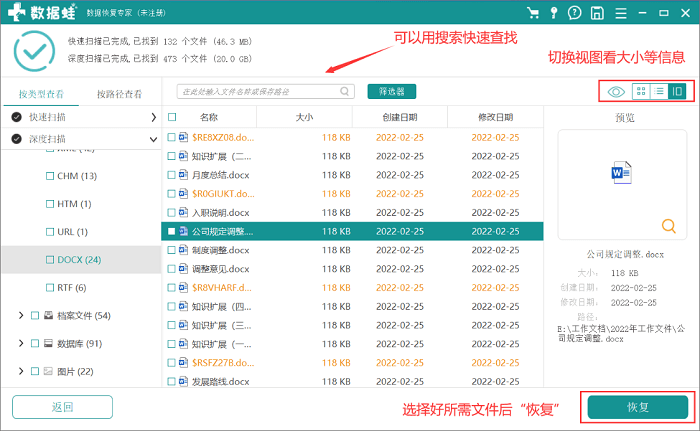Switch to 按路径查看 tab
The height and width of the screenshot is (431, 700).
tap(119, 94)
